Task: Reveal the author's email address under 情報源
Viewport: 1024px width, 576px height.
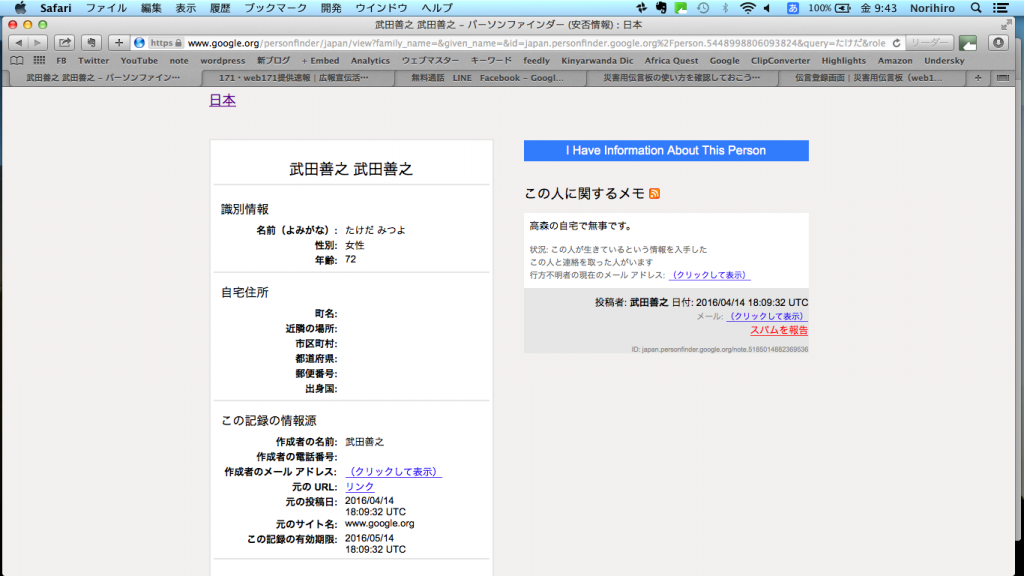Action: pyautogui.click(x=393, y=472)
